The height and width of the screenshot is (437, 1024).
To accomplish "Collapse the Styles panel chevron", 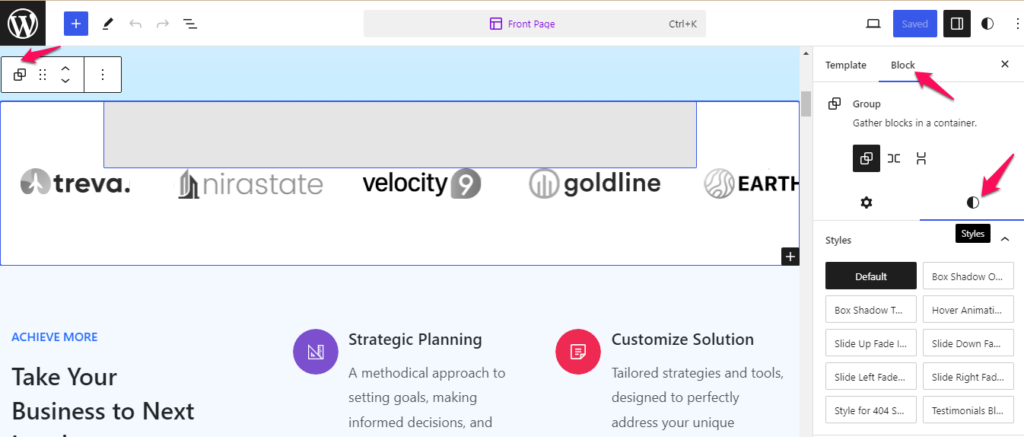I will click(x=1005, y=240).
